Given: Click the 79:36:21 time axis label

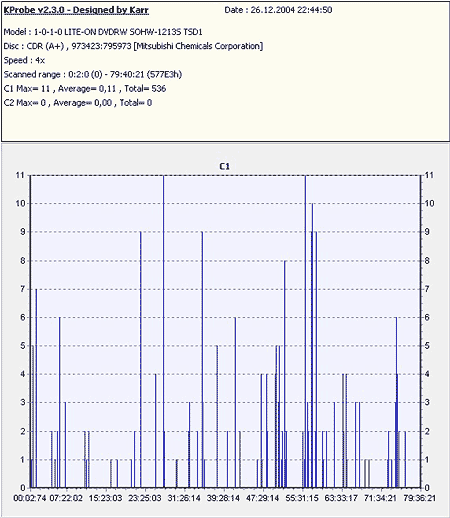Looking at the screenshot, I should (419, 498).
